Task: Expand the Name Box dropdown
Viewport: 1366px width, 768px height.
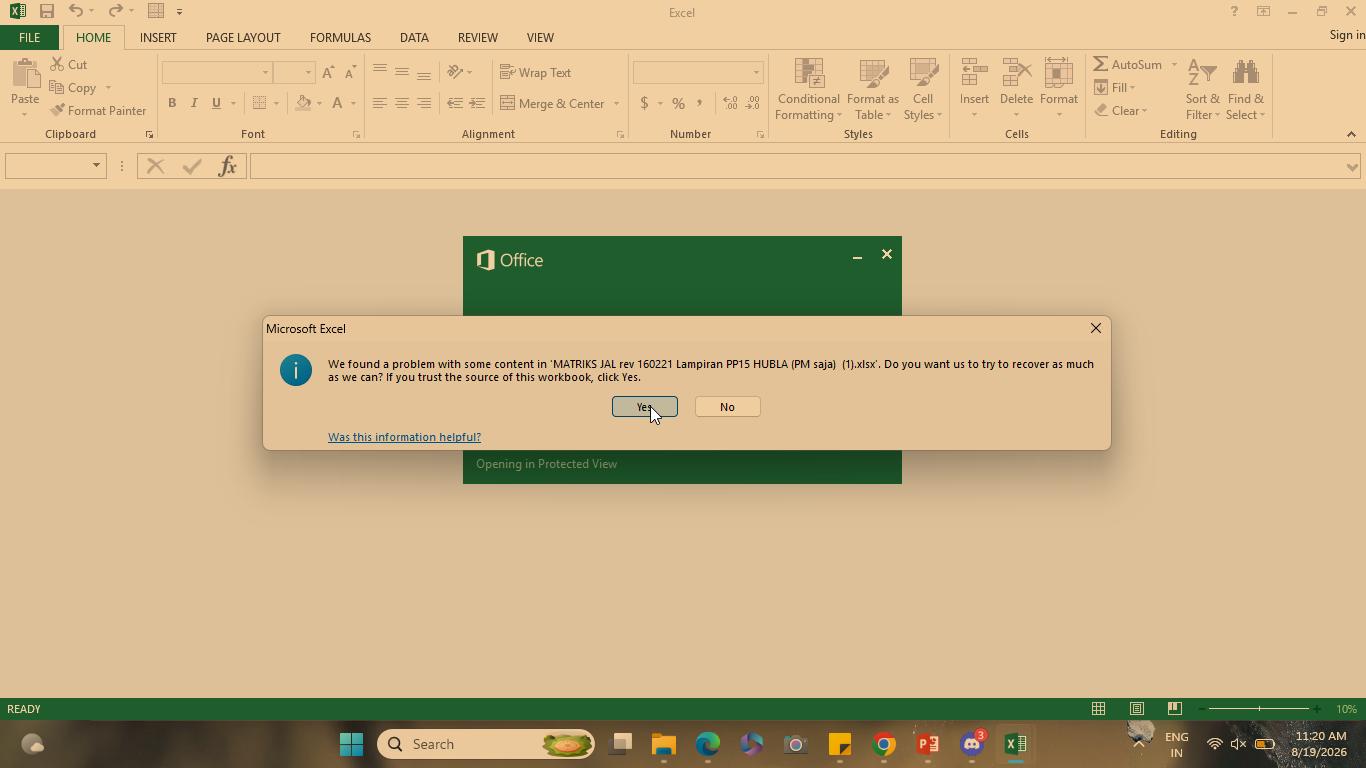Action: (x=97, y=166)
